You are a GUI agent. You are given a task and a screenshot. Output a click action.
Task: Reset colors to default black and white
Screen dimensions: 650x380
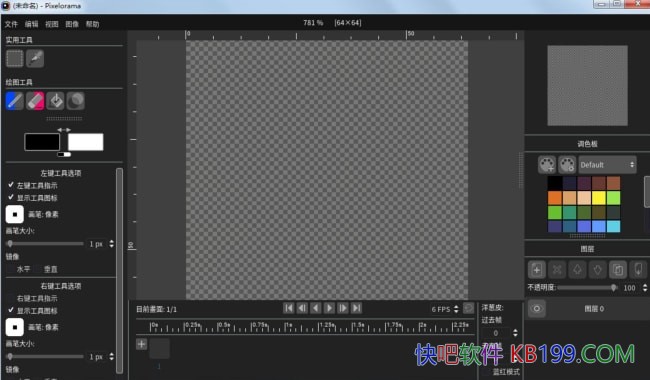click(x=64, y=155)
